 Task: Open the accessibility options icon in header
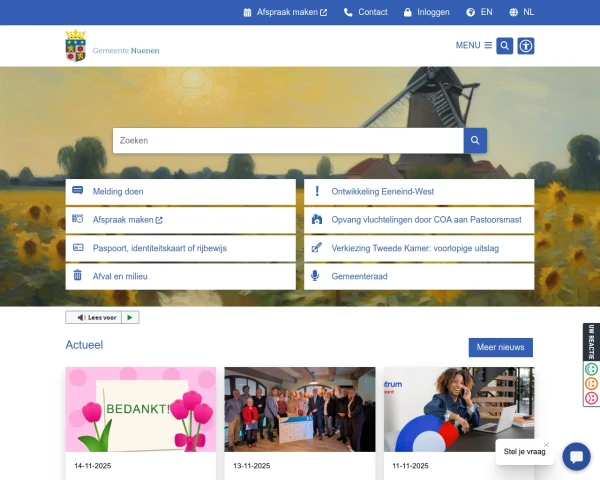(526, 46)
